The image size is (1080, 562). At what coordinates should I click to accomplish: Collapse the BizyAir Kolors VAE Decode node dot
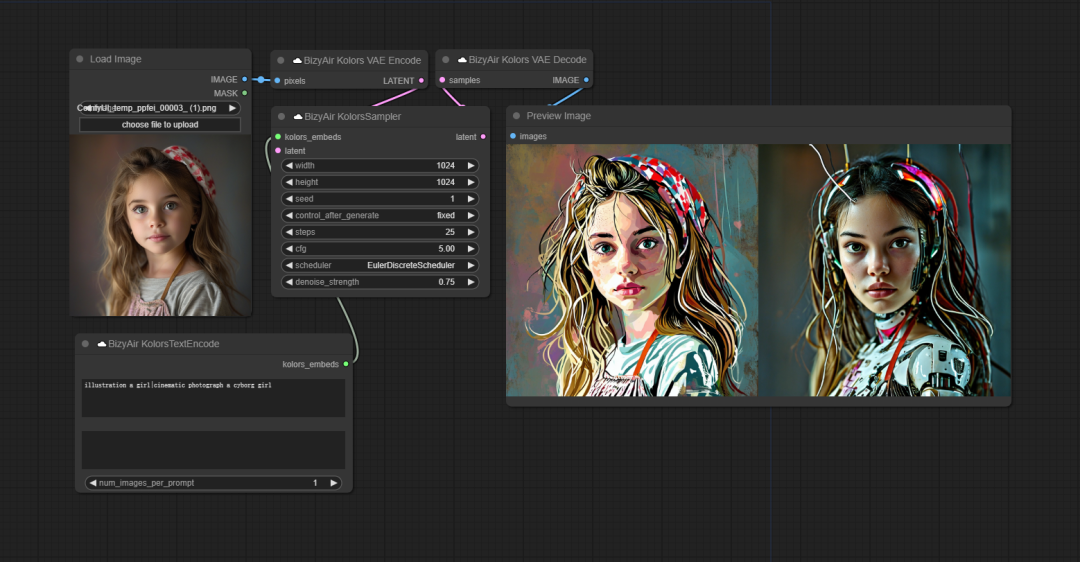pyautogui.click(x=446, y=60)
